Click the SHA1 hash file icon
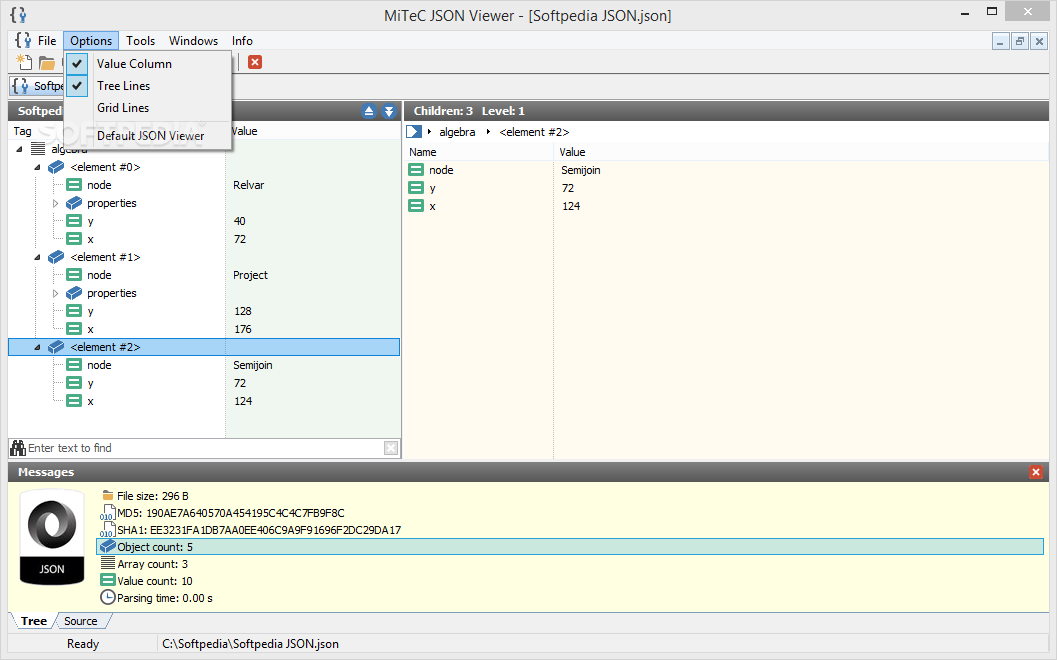The width and height of the screenshot is (1057, 660). tap(108, 530)
